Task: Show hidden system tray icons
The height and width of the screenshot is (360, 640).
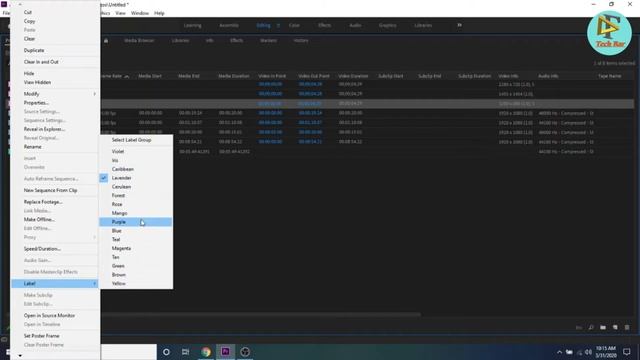Action: 559,352
